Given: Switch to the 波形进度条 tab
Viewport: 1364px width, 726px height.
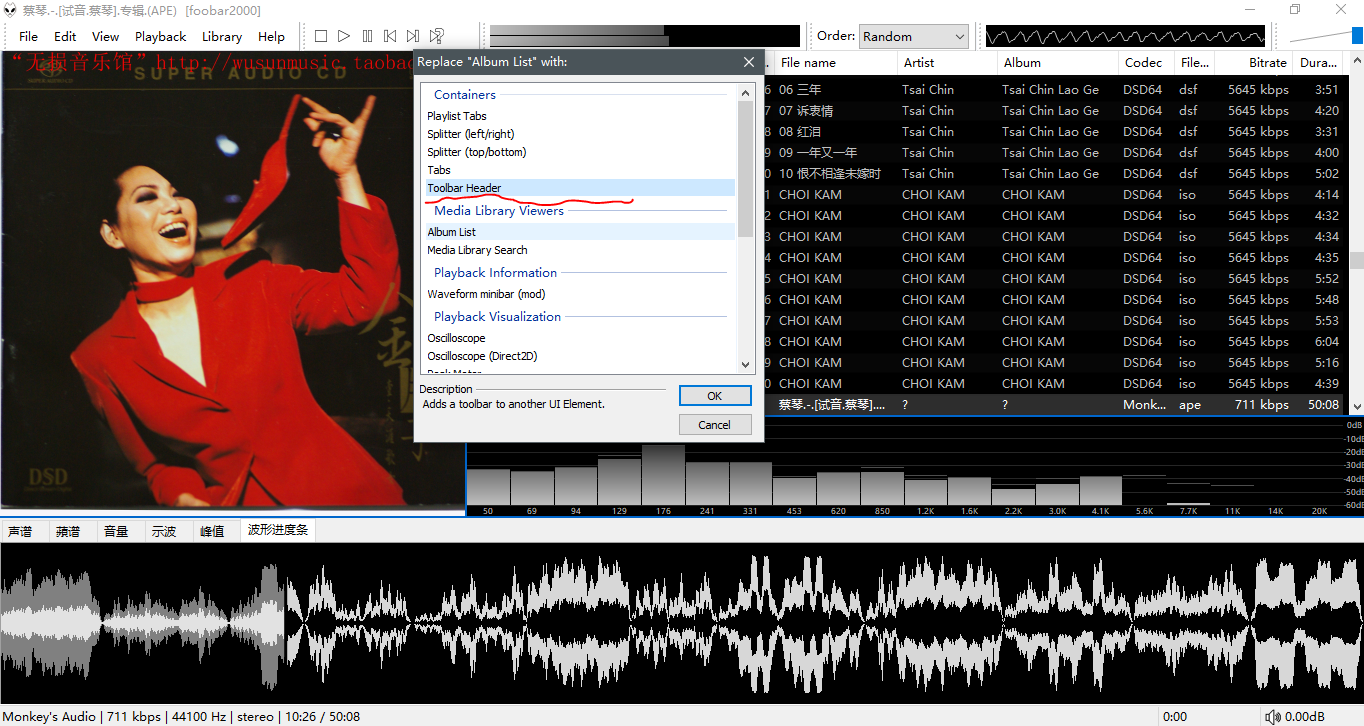Looking at the screenshot, I should (278, 531).
